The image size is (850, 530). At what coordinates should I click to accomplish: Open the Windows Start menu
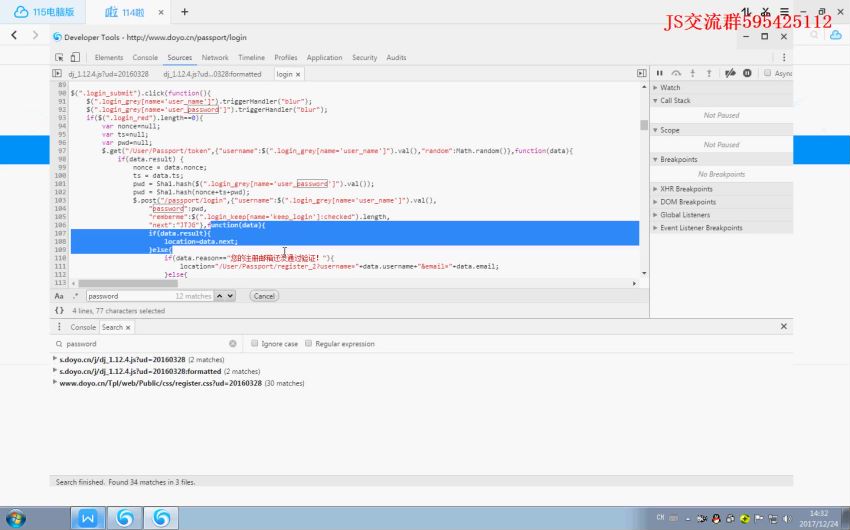coord(17,518)
